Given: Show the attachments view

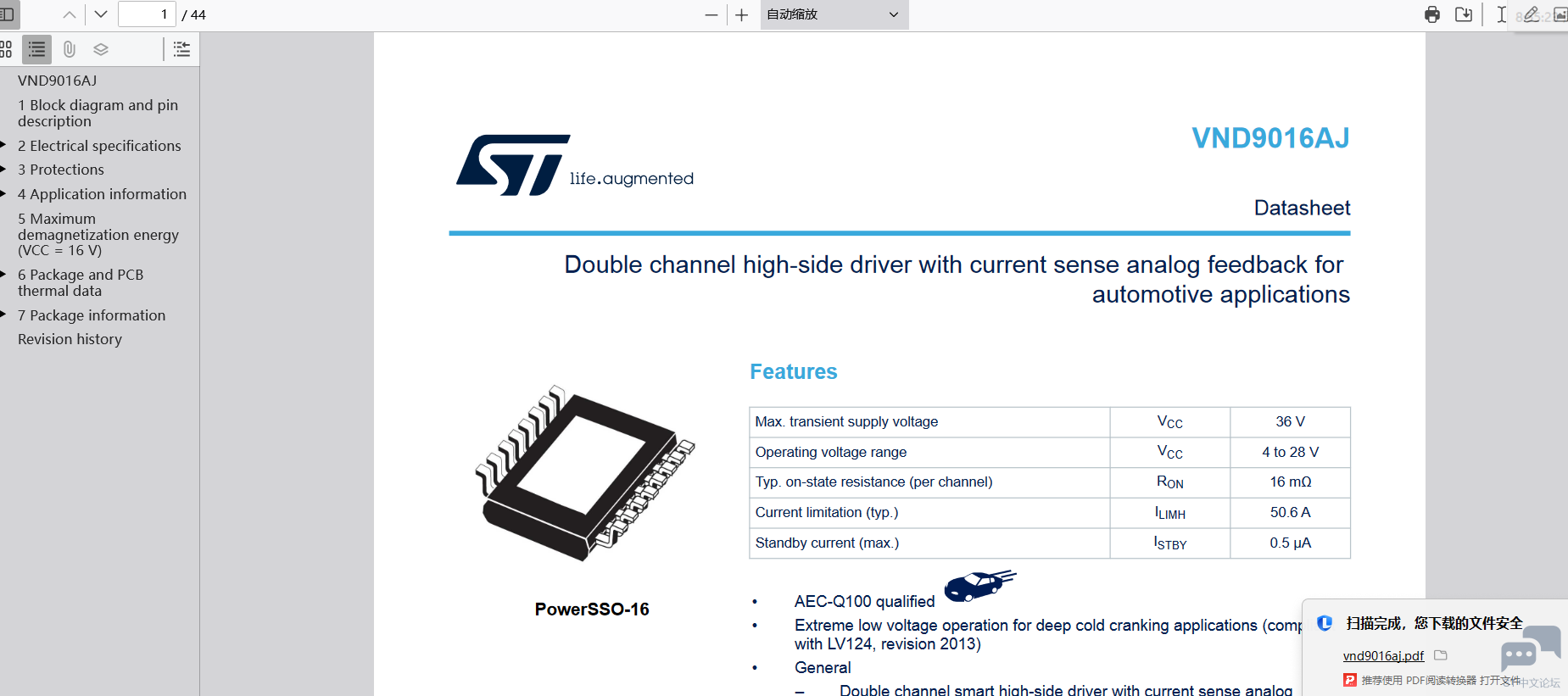Looking at the screenshot, I should click(x=70, y=49).
